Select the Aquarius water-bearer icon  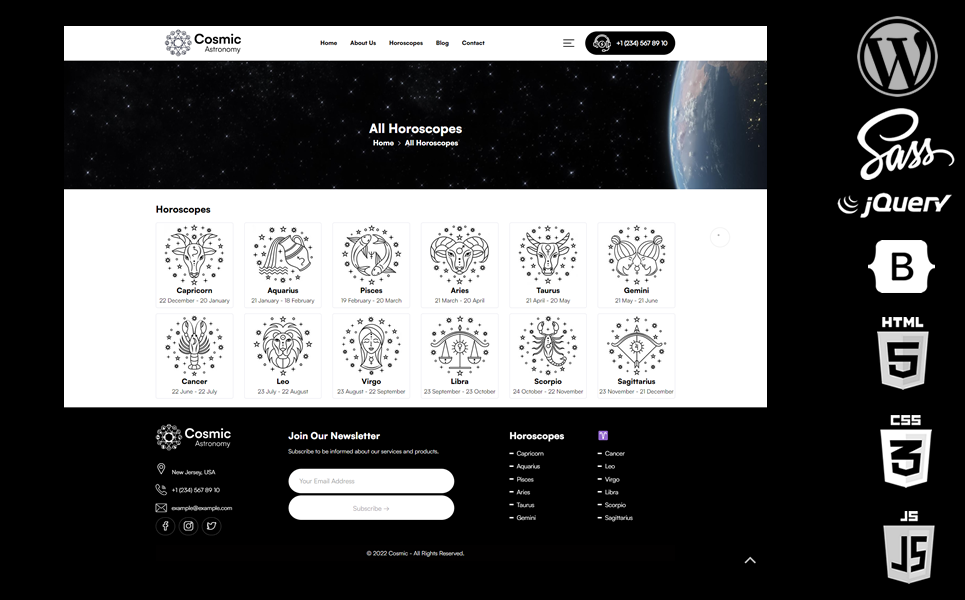click(x=283, y=254)
